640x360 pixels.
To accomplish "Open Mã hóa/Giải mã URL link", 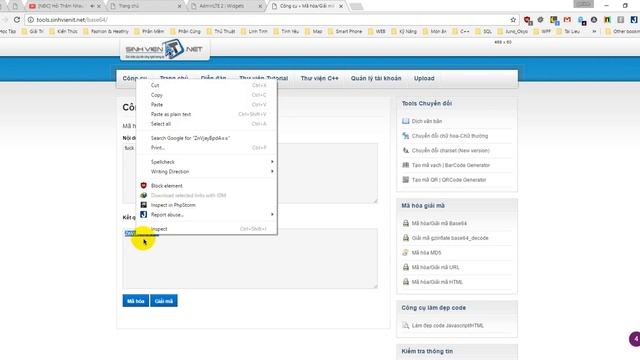I will tap(436, 267).
